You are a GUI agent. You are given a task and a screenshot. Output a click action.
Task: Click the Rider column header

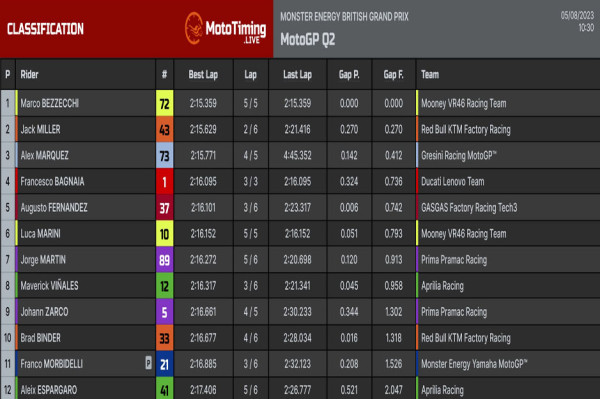tap(29, 74)
